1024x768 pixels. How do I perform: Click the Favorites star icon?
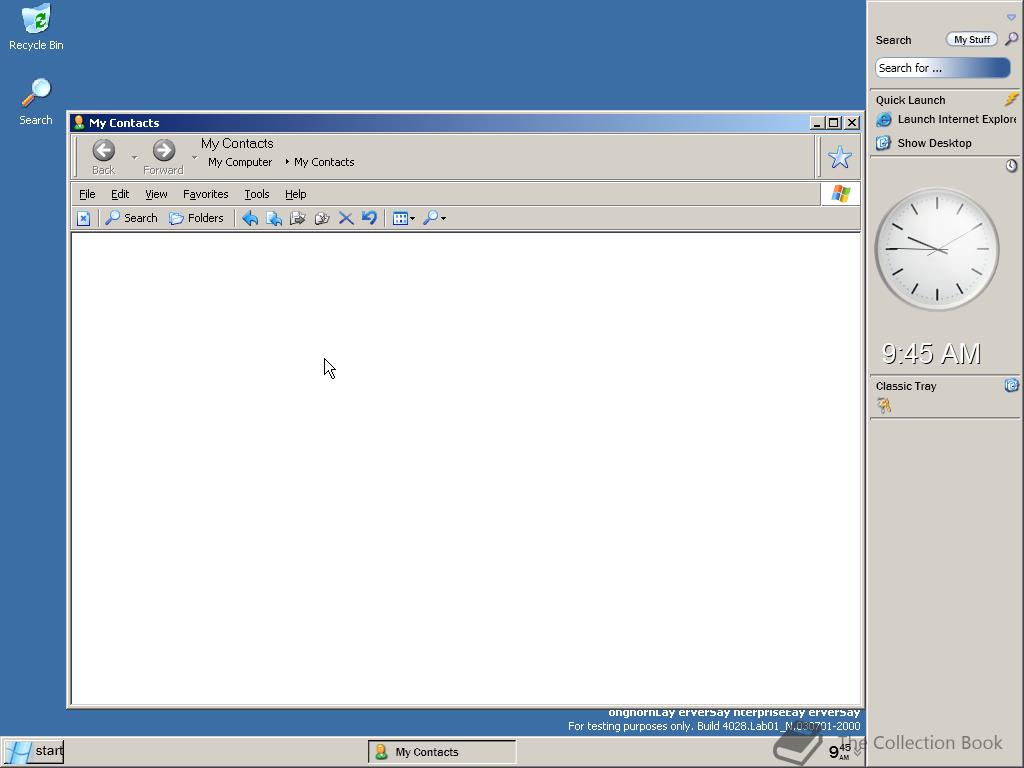[840, 157]
